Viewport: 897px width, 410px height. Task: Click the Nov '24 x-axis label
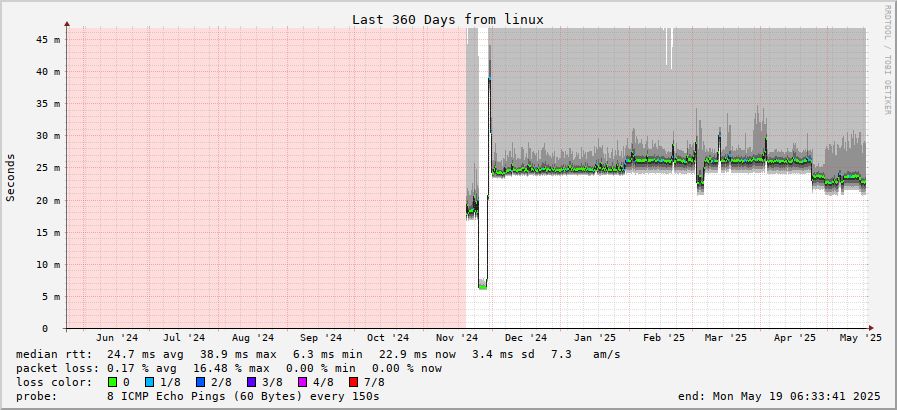[458, 338]
